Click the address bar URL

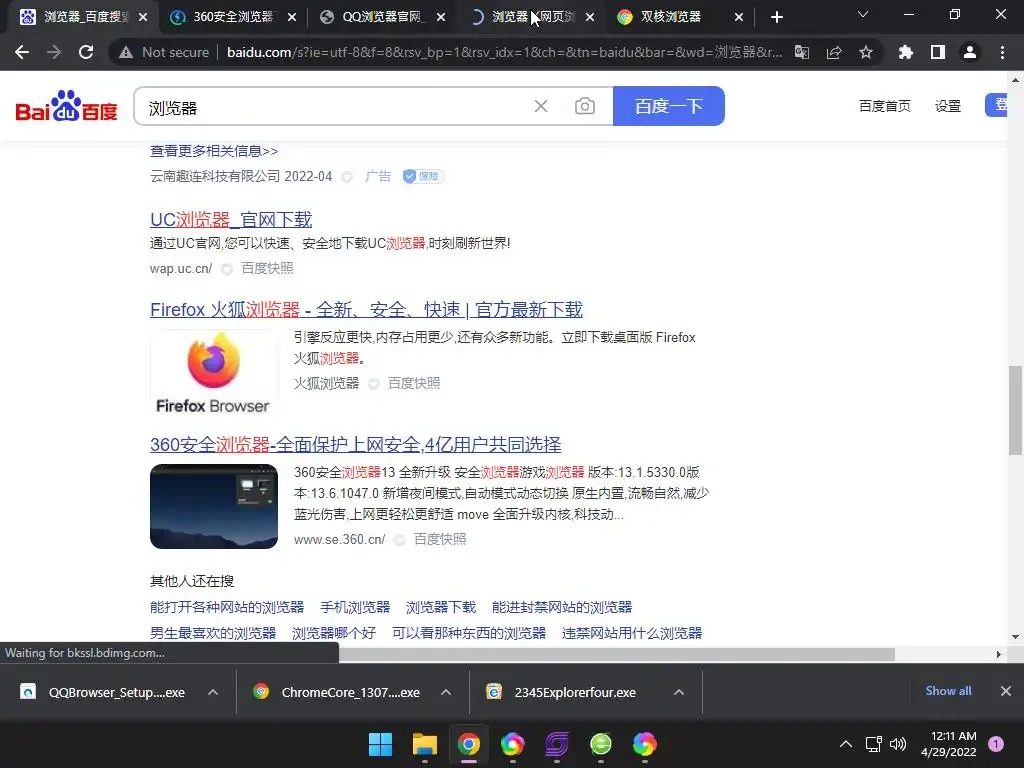[504, 52]
